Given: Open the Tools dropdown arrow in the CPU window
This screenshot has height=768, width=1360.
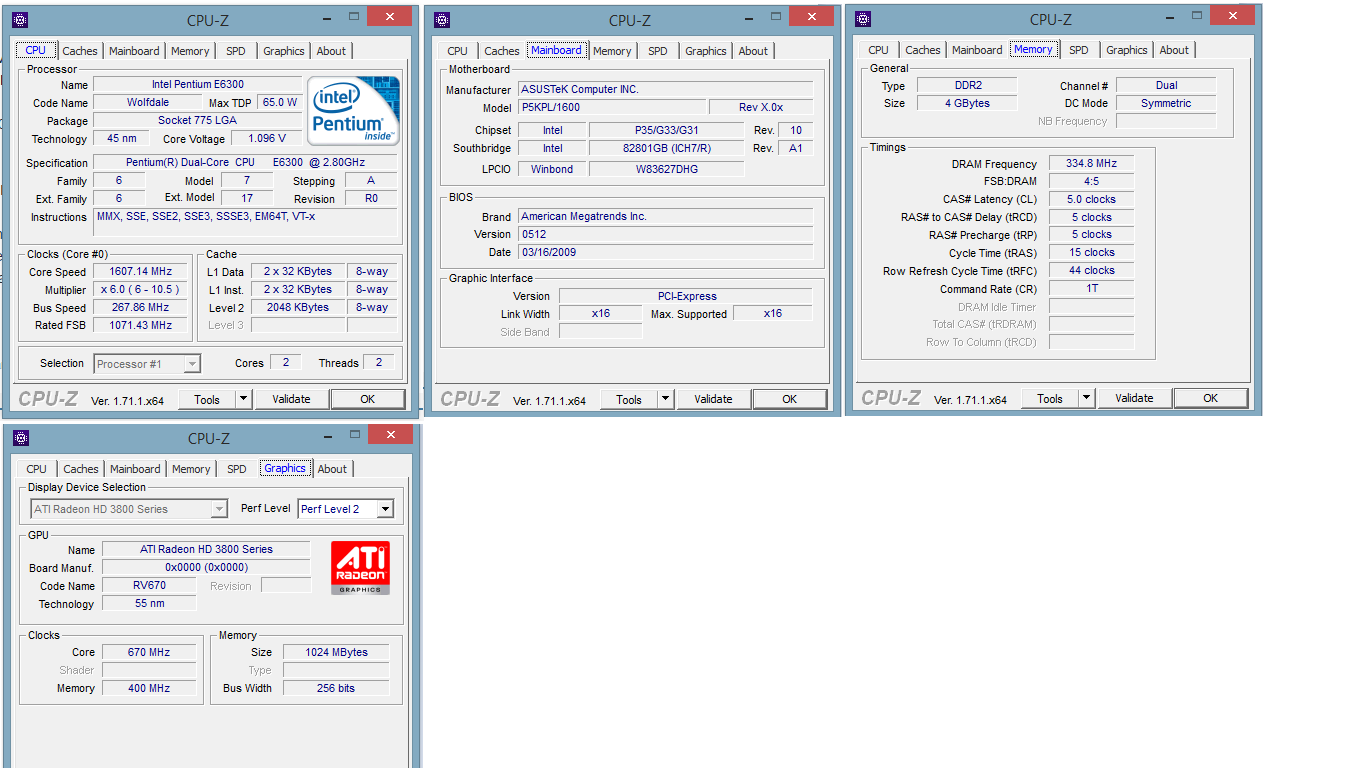Looking at the screenshot, I should point(243,399).
